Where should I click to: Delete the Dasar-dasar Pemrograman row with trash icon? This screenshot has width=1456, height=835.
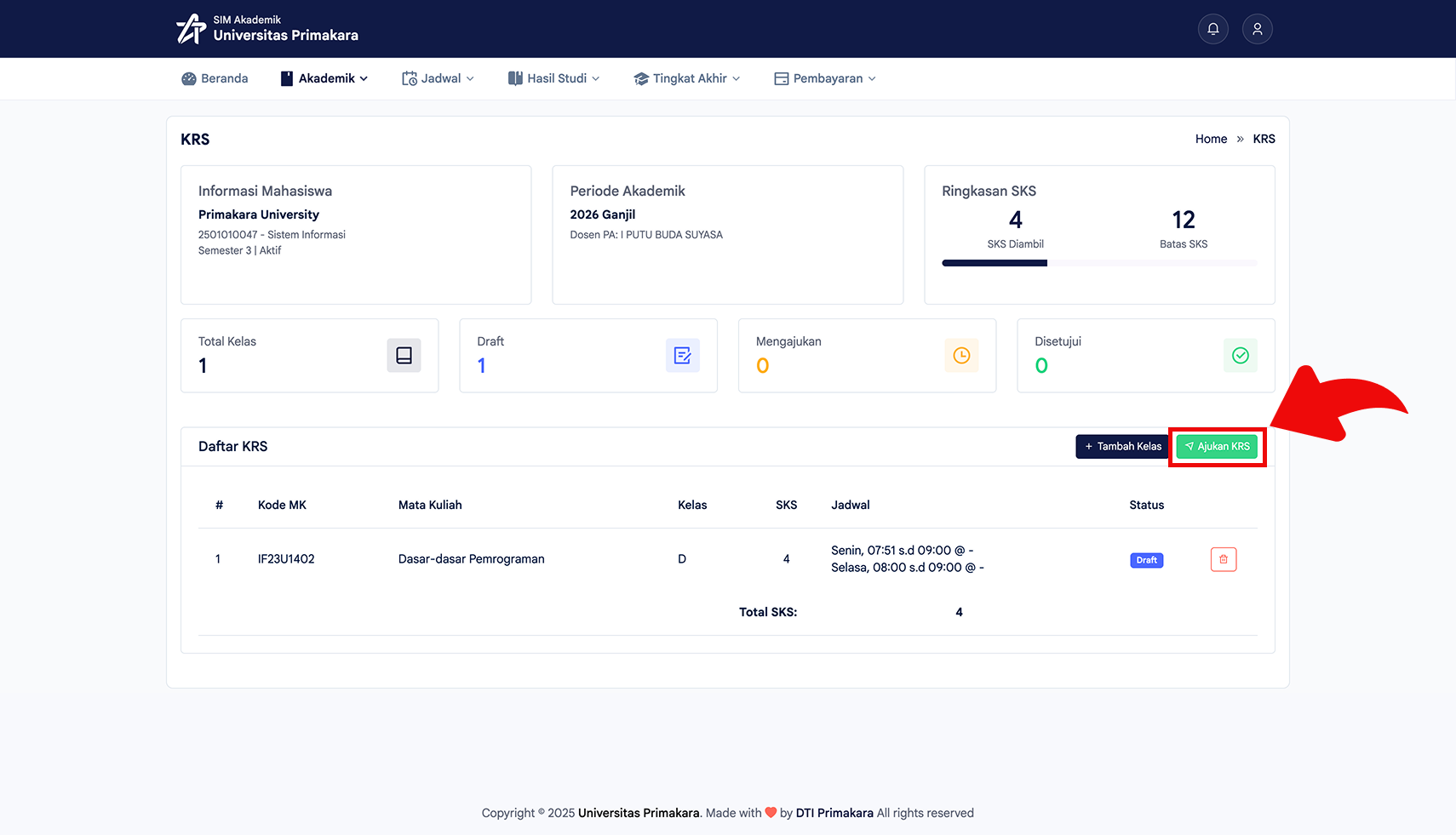pyautogui.click(x=1223, y=559)
